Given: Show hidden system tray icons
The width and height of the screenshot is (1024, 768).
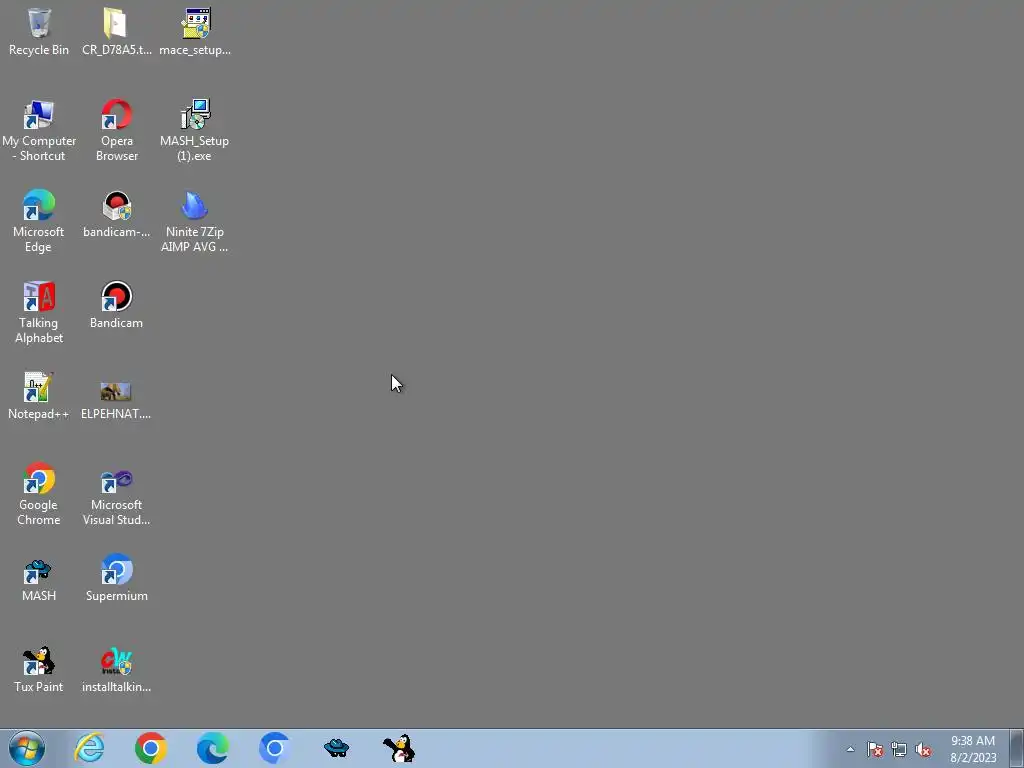Looking at the screenshot, I should point(850,749).
